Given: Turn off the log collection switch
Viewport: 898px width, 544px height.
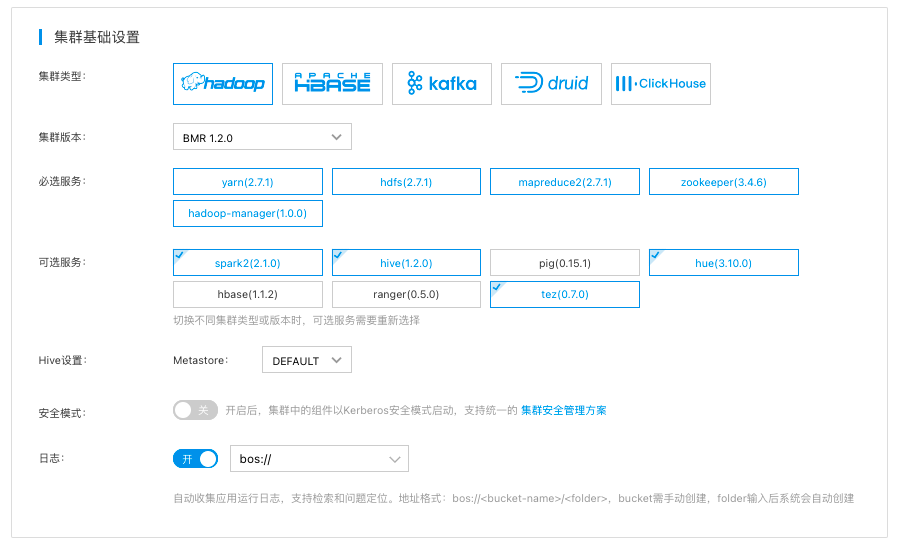Looking at the screenshot, I should (195, 459).
